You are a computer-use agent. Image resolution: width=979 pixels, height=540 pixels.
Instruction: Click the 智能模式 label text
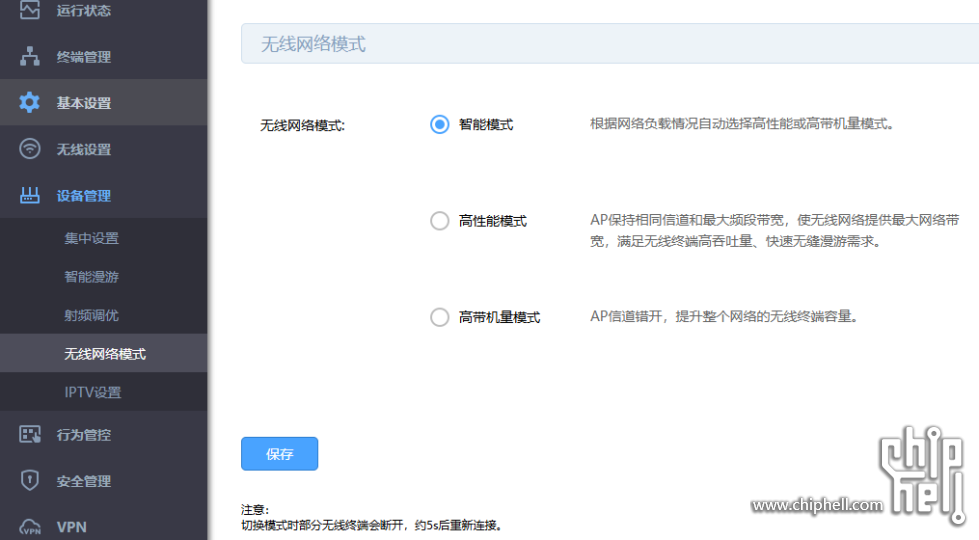486,124
